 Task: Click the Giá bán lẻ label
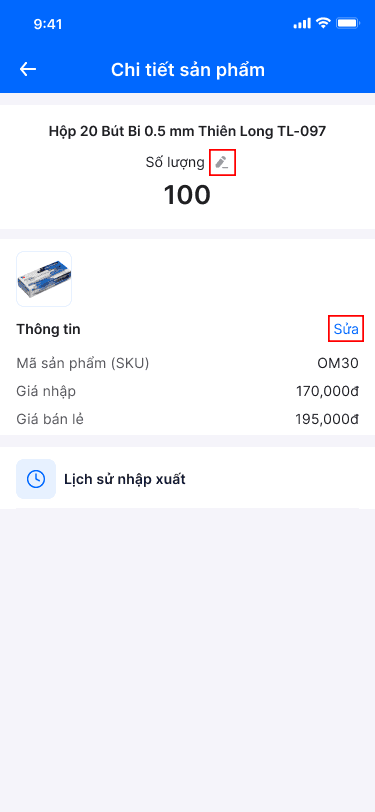click(x=50, y=419)
